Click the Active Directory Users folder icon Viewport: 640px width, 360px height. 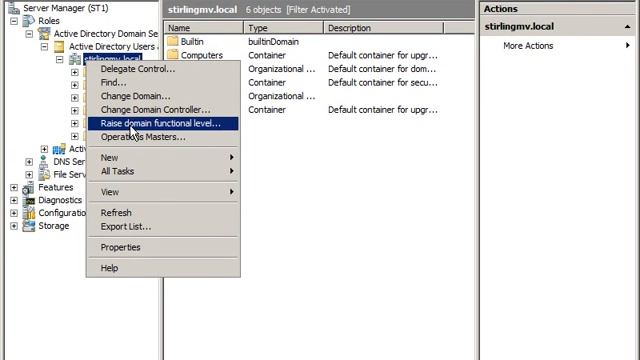pyautogui.click(x=59, y=47)
